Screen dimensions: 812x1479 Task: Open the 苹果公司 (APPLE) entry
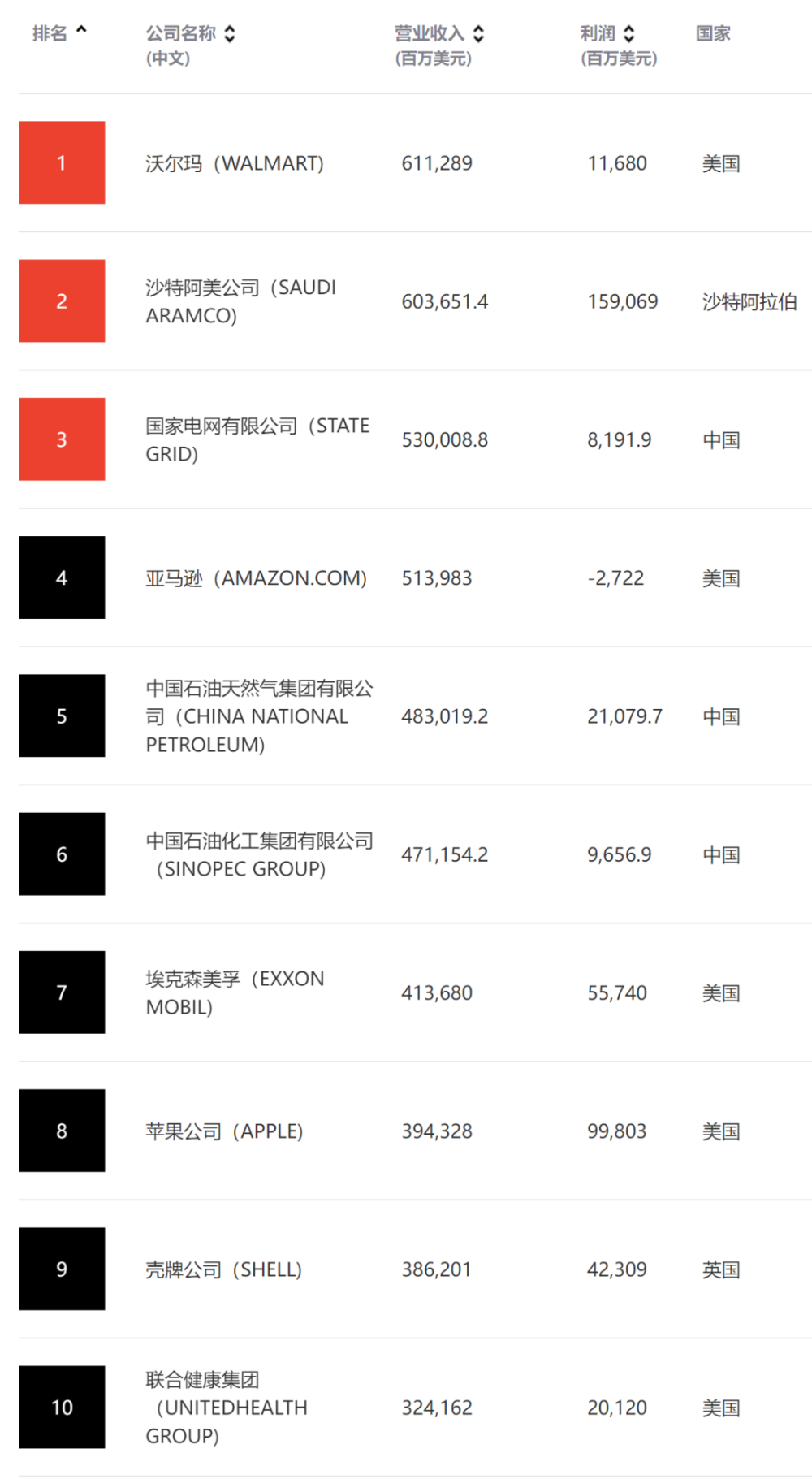pyautogui.click(x=225, y=1131)
